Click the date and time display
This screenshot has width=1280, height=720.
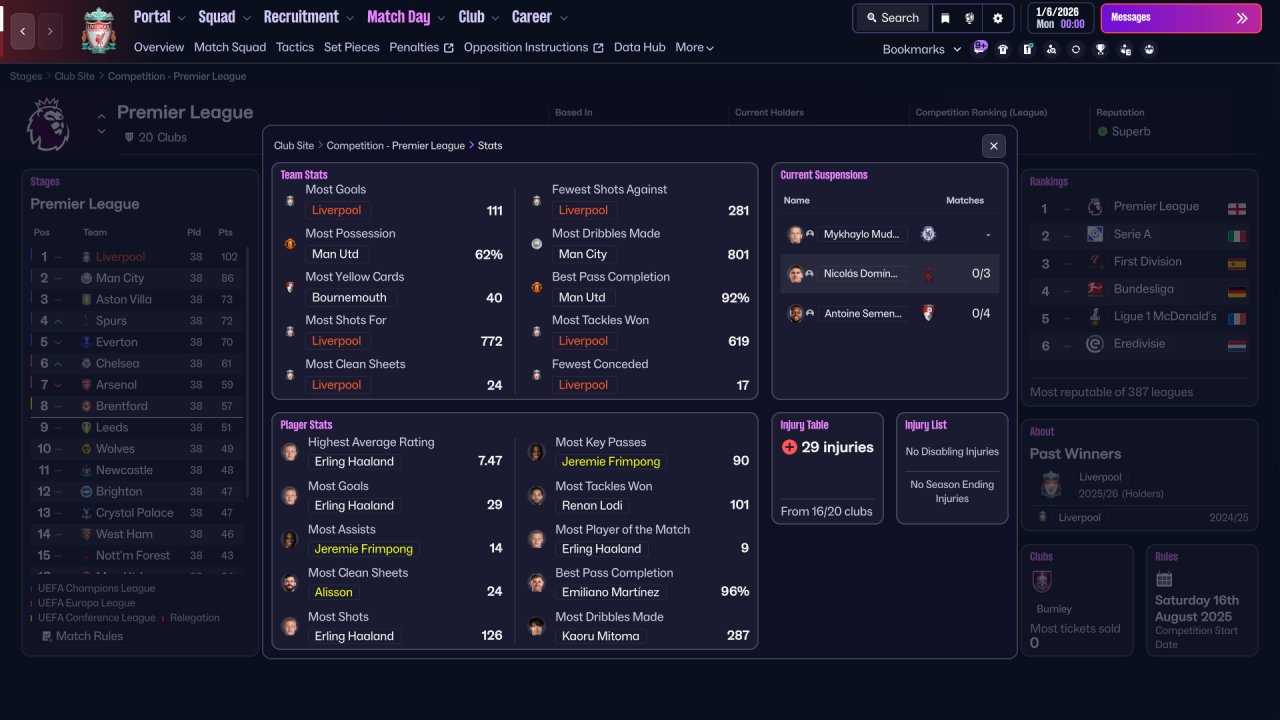point(1060,18)
